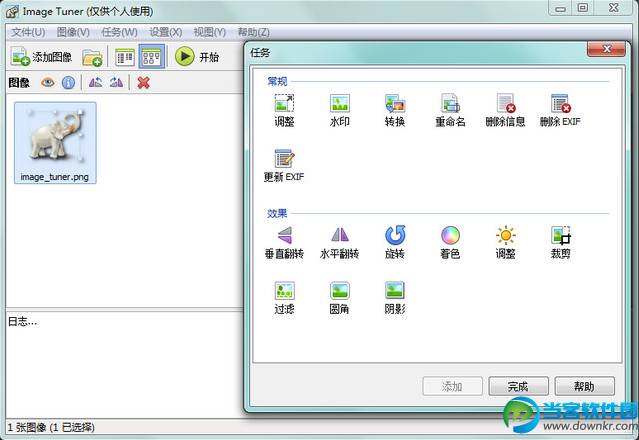Viewport: 639px width, 440px height.
Task: Click the 开始 start play button
Action: pyautogui.click(x=197, y=57)
